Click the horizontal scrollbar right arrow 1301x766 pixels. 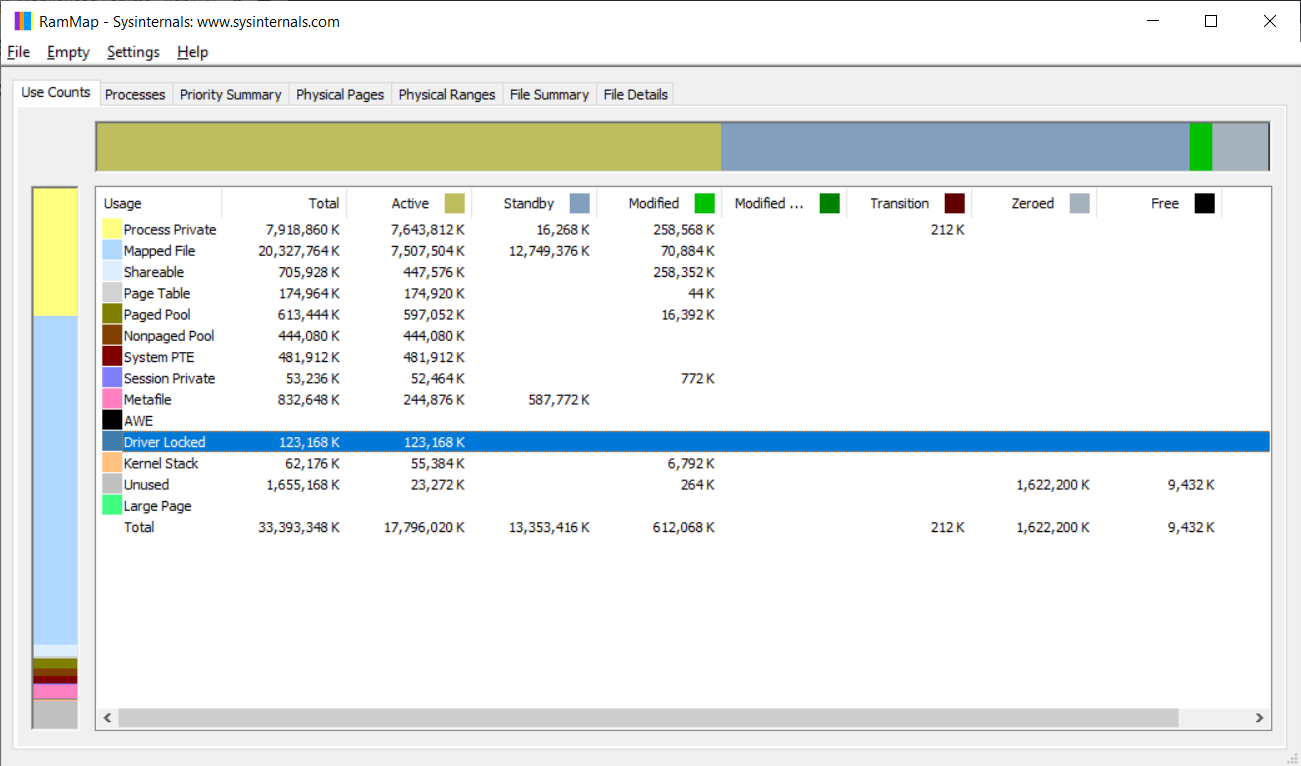[x=1260, y=718]
